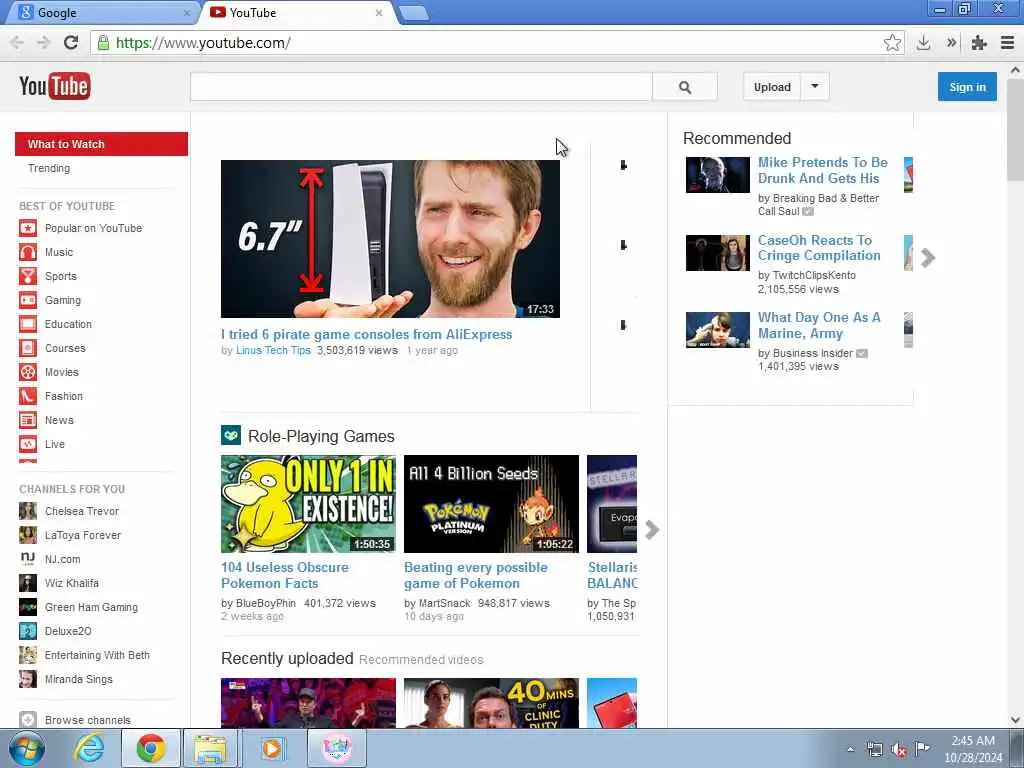Select the What to Watch menu item
1024x768 pixels.
(x=101, y=144)
